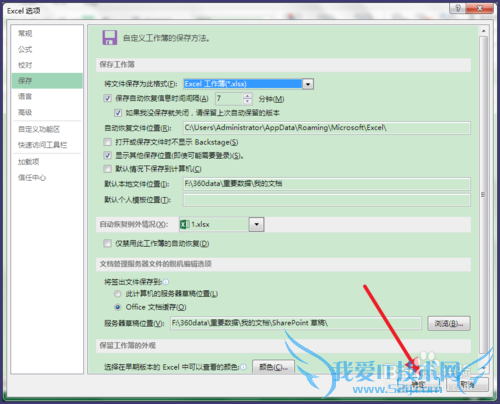The height and width of the screenshot is (404, 500).
Task: Click the 1.xlsx workbook selector box
Action: point(214,224)
